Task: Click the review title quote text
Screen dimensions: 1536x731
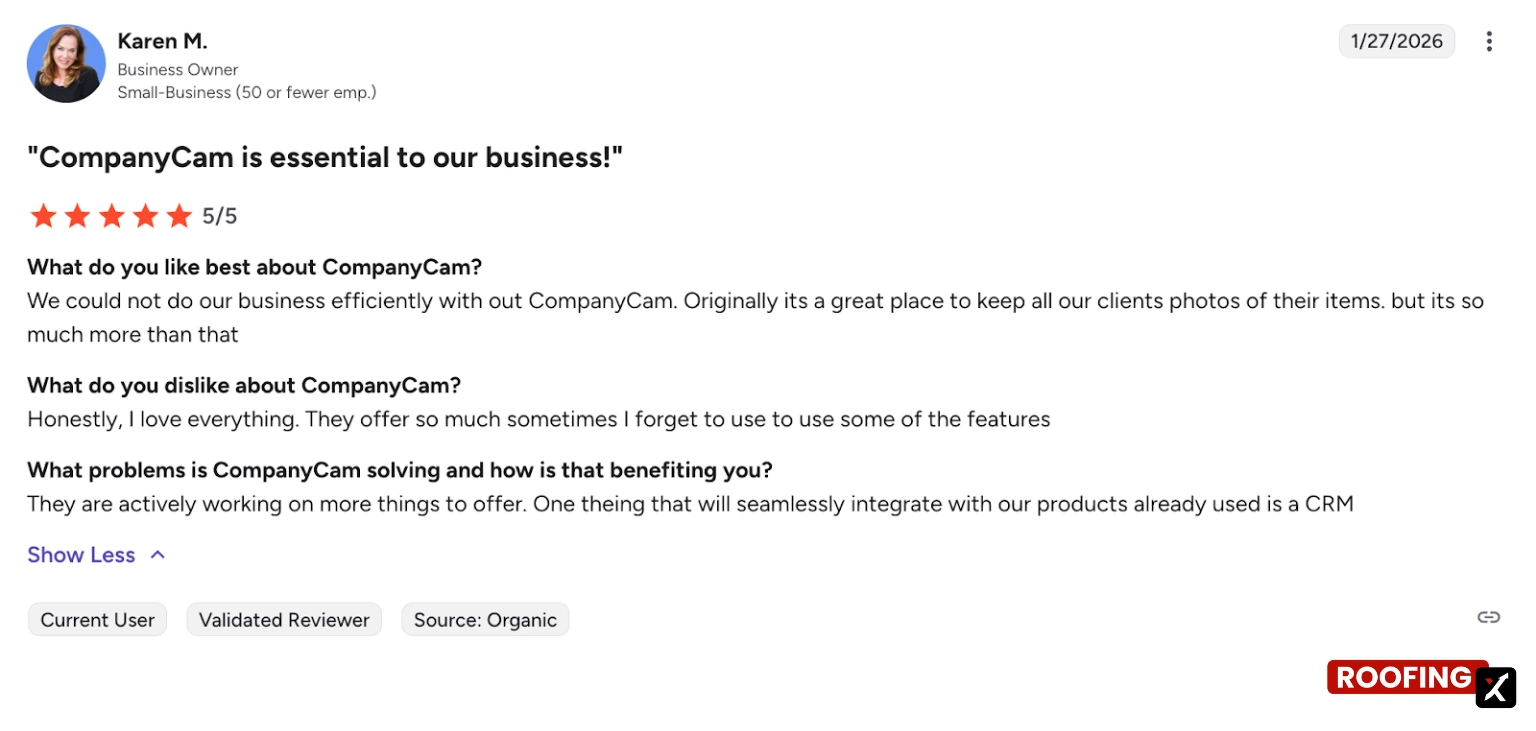Action: coord(325,157)
